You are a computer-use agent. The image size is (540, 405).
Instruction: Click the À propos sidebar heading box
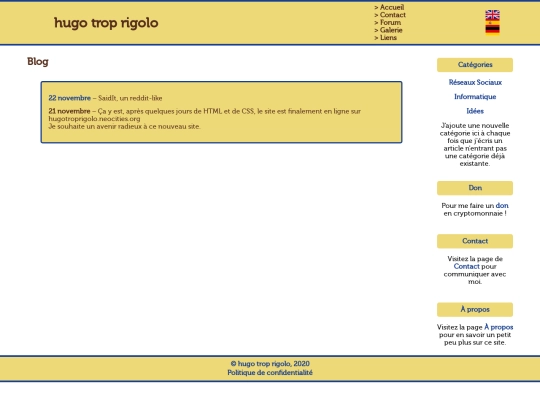475,310
